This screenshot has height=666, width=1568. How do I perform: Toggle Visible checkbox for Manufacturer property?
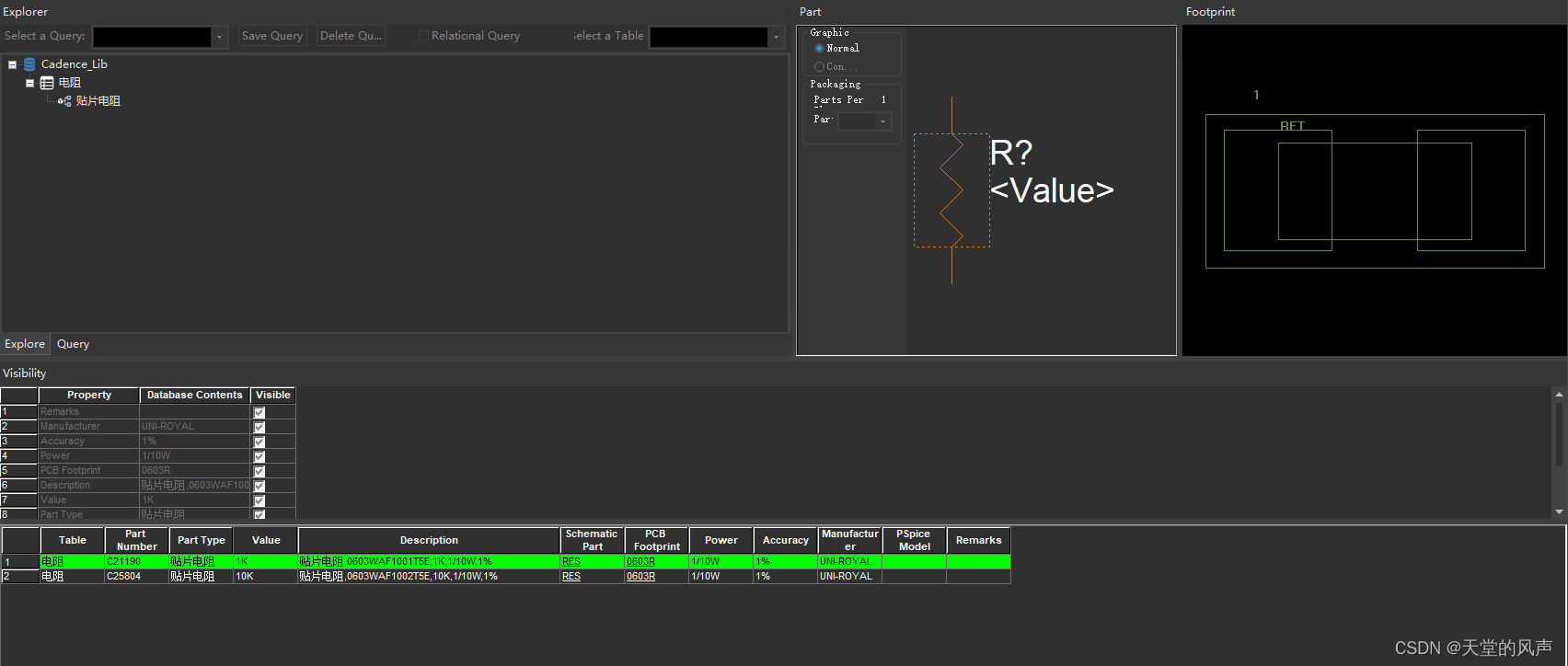click(259, 427)
